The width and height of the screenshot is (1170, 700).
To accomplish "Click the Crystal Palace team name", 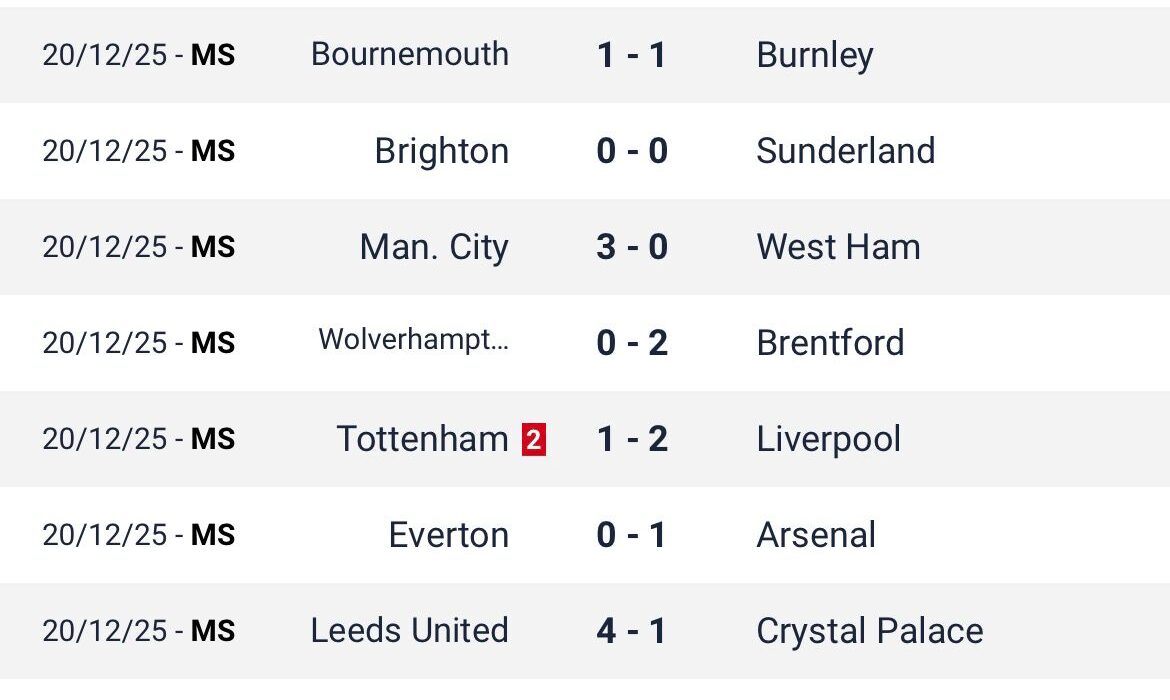I will pyautogui.click(x=870, y=631).
